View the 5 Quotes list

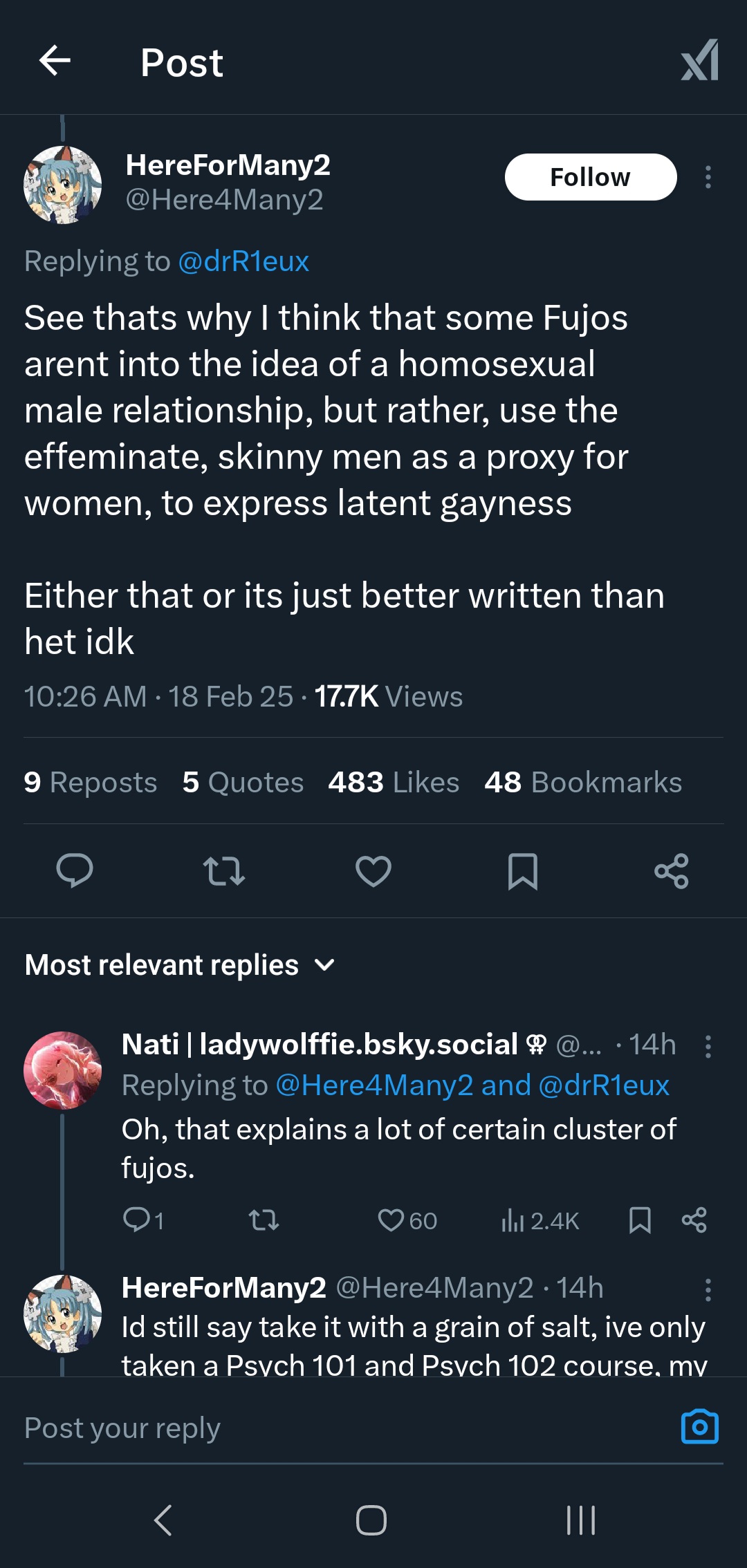pos(243,783)
